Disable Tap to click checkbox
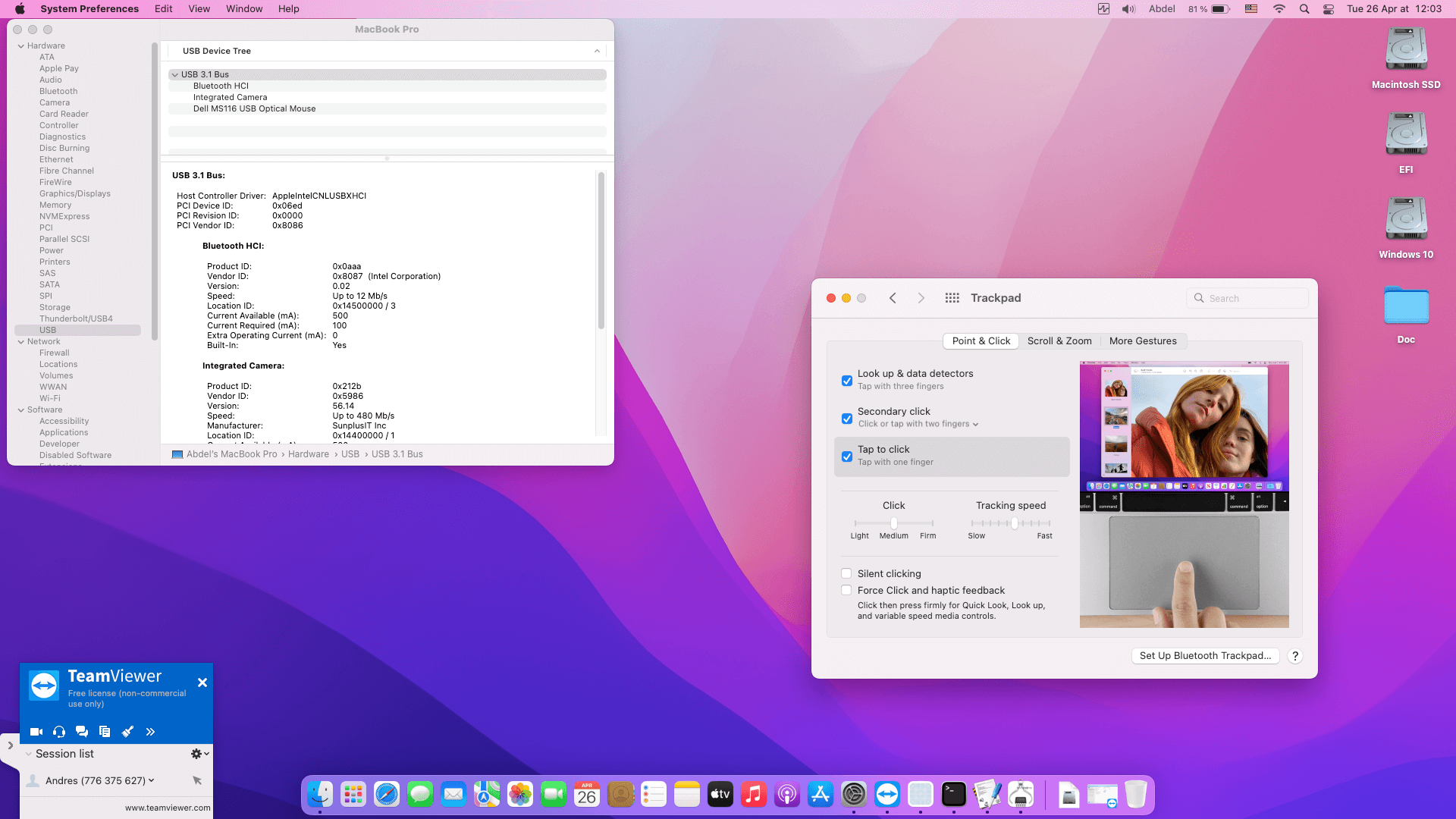1456x819 pixels. [x=847, y=457]
